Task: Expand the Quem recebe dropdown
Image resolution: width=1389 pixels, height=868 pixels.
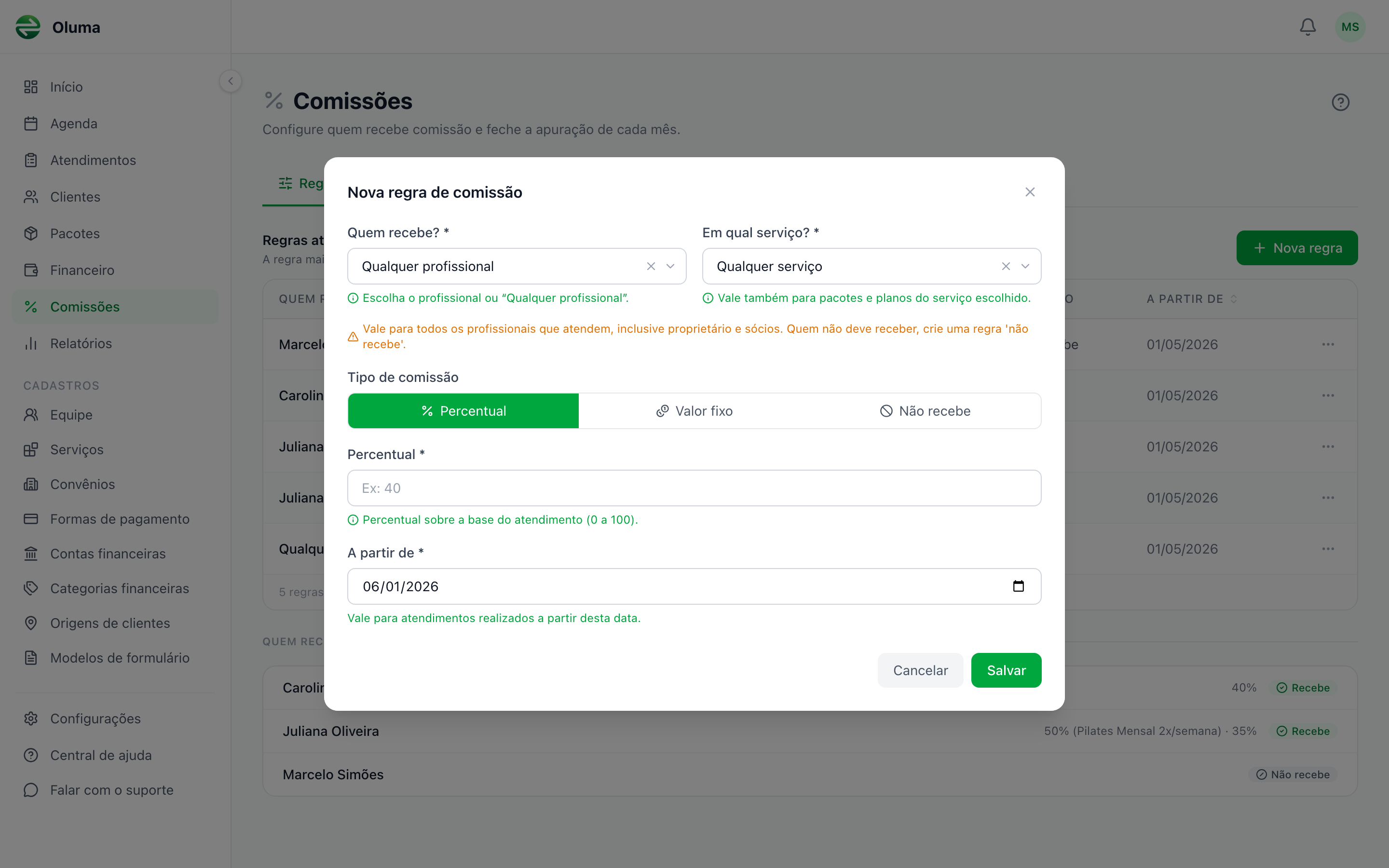Action: (x=670, y=266)
